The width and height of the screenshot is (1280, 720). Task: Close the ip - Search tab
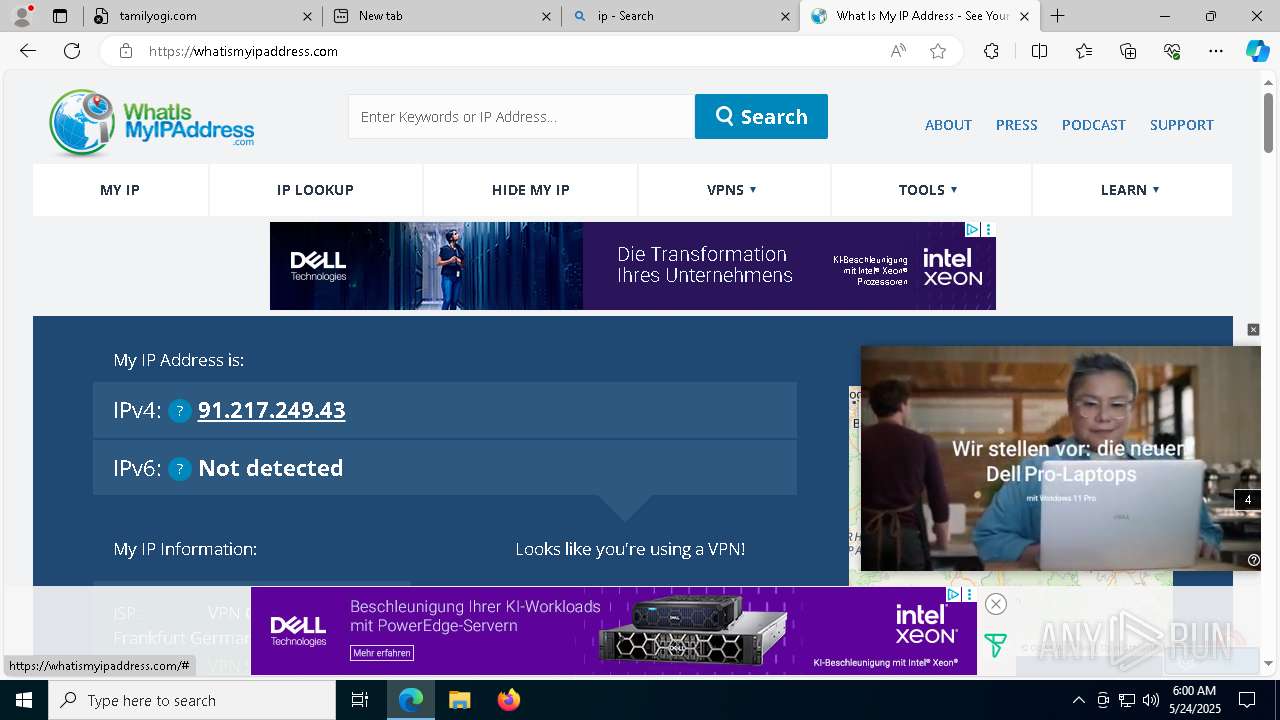pyautogui.click(x=787, y=16)
